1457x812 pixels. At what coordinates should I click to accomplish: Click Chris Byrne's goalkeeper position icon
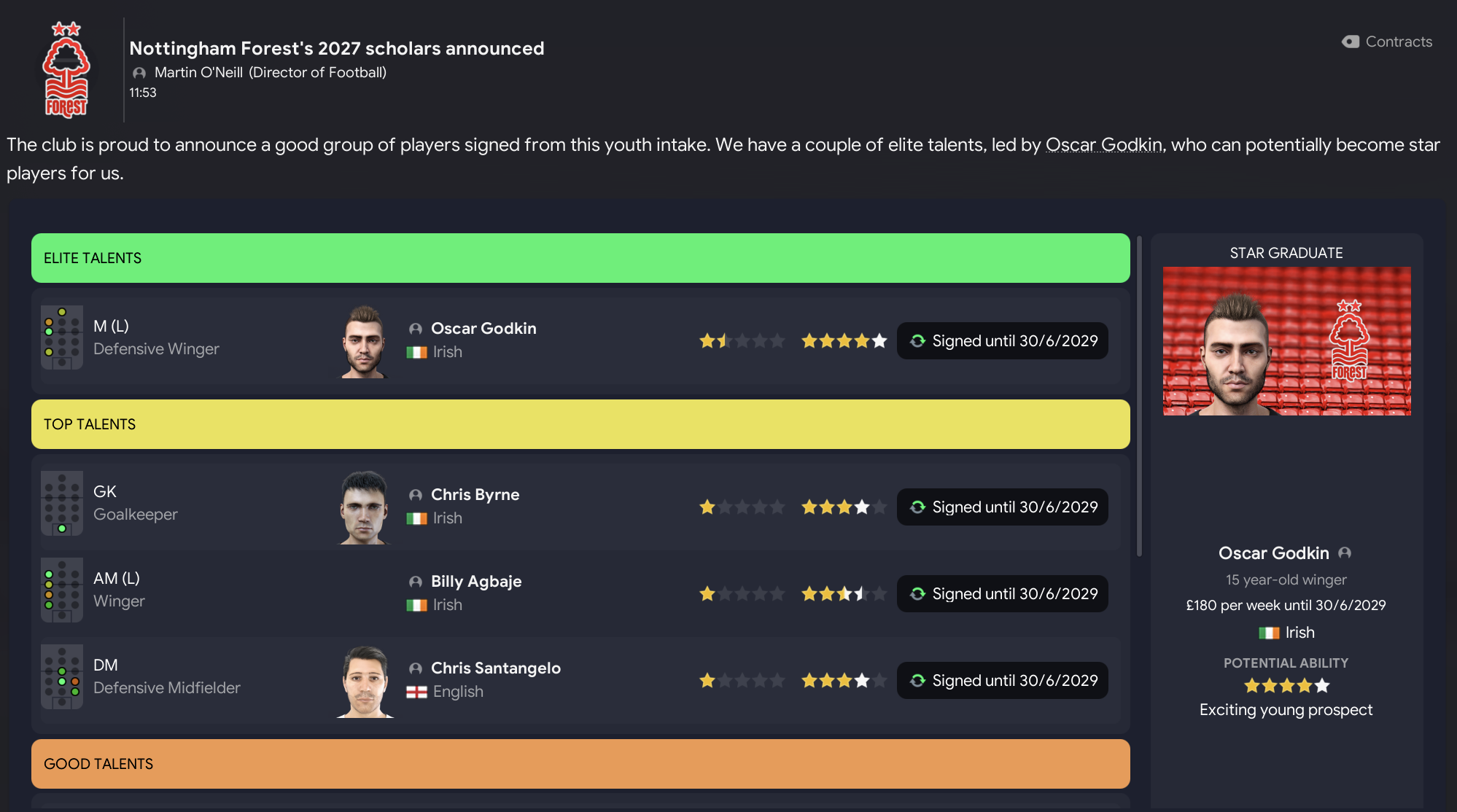tap(62, 504)
